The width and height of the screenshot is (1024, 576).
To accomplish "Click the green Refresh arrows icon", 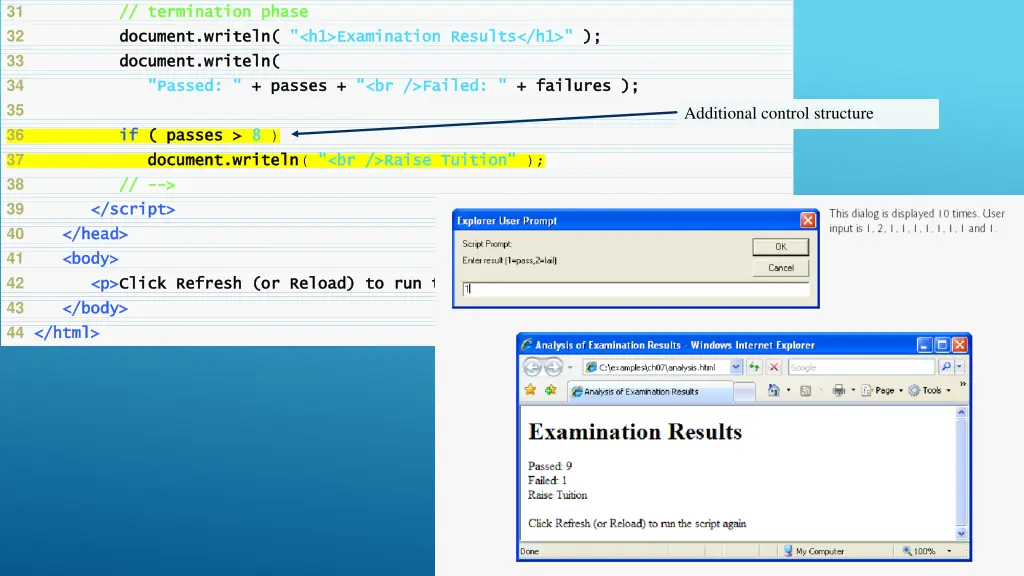I will pos(754,367).
